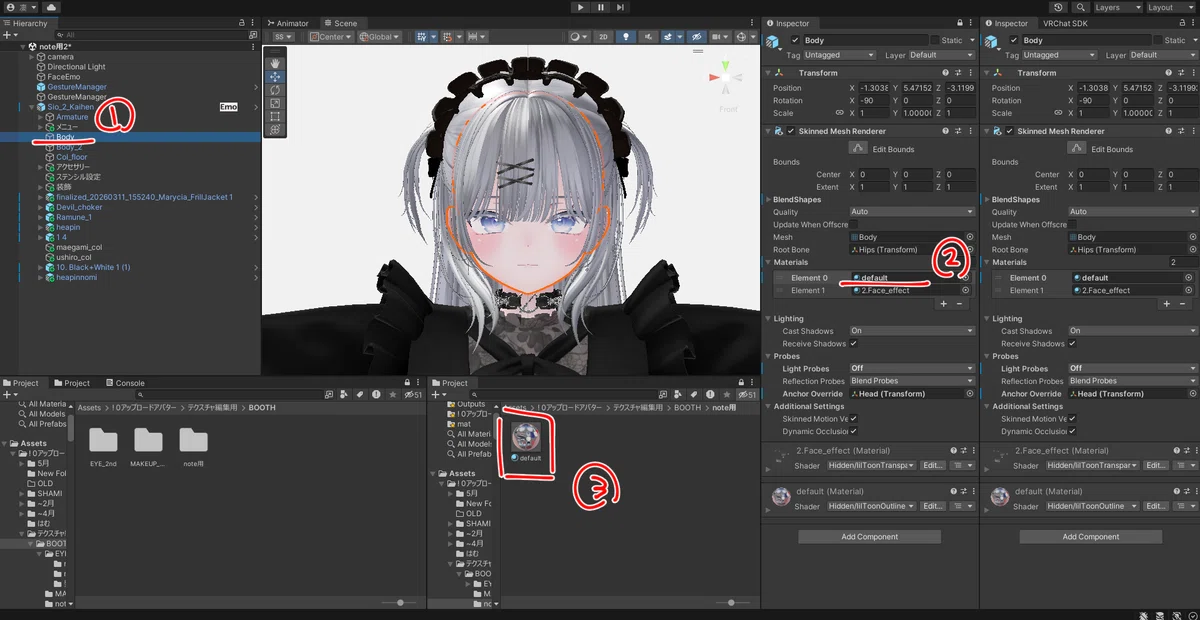Toggle scene lighting lightbulb icon
Image resolution: width=1200 pixels, height=620 pixels.
[x=627, y=36]
